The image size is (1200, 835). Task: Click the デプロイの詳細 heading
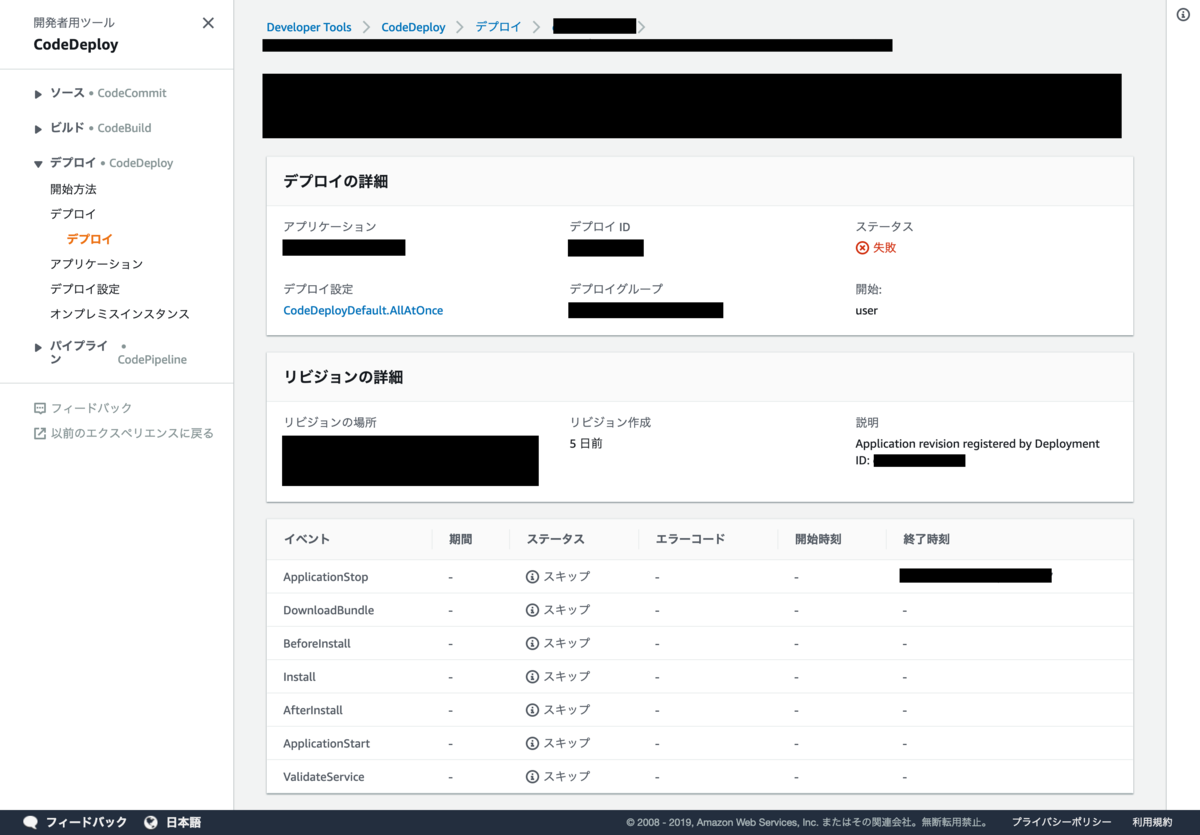click(335, 182)
